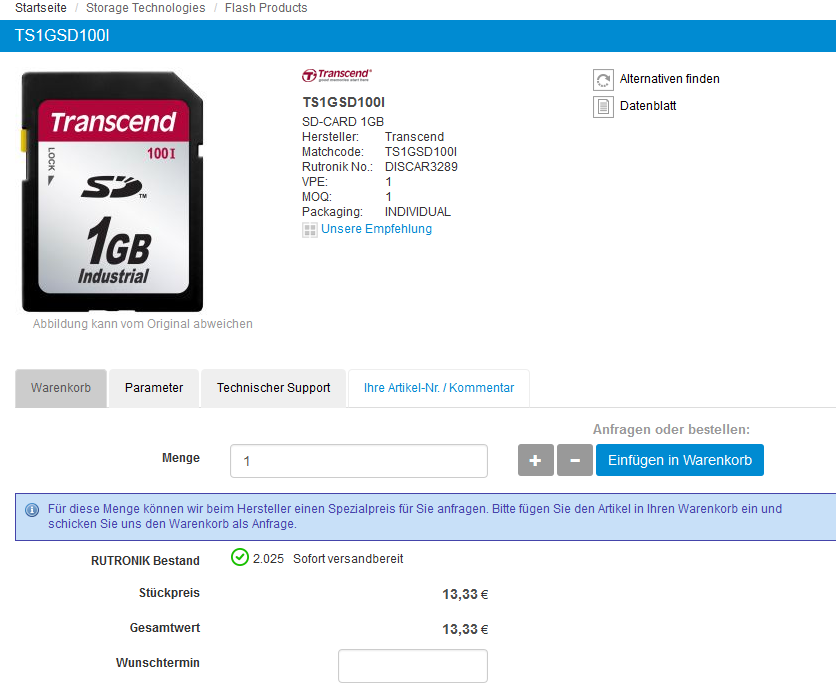Go to Startseite breadcrumb
Viewport: 836px width, 696px height.
[41, 8]
